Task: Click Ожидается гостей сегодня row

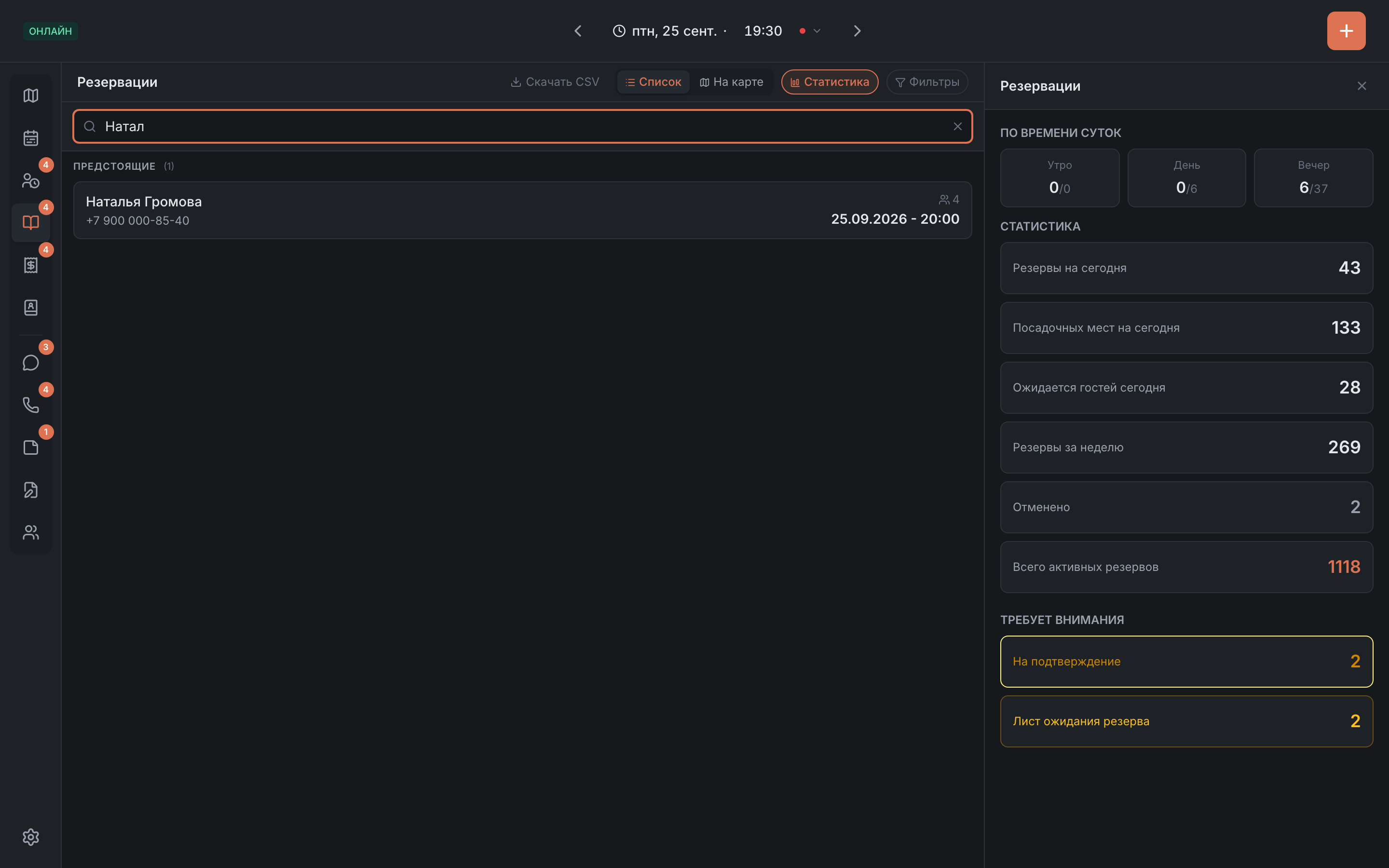Action: [x=1186, y=388]
